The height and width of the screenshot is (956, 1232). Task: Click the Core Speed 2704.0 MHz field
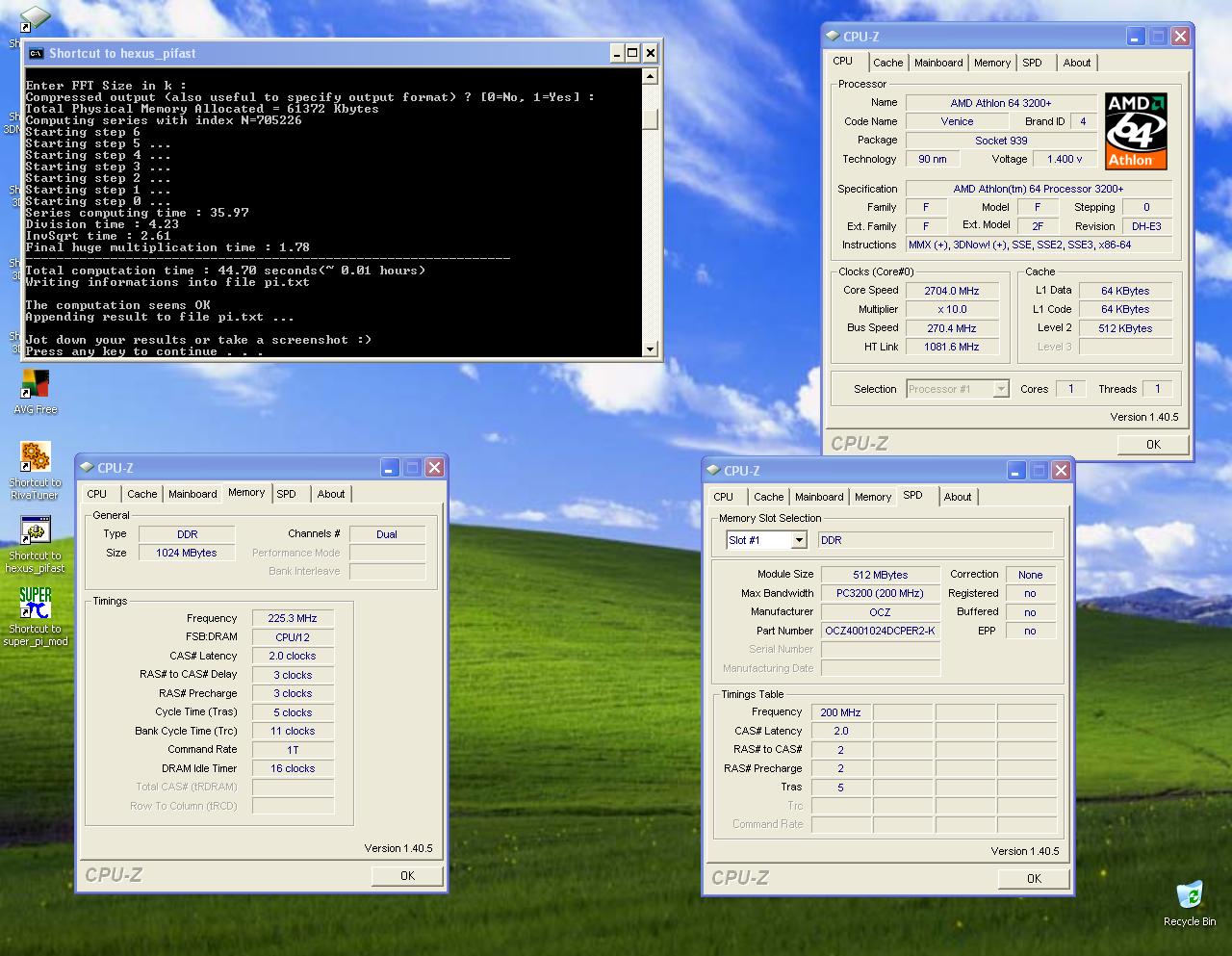click(951, 291)
